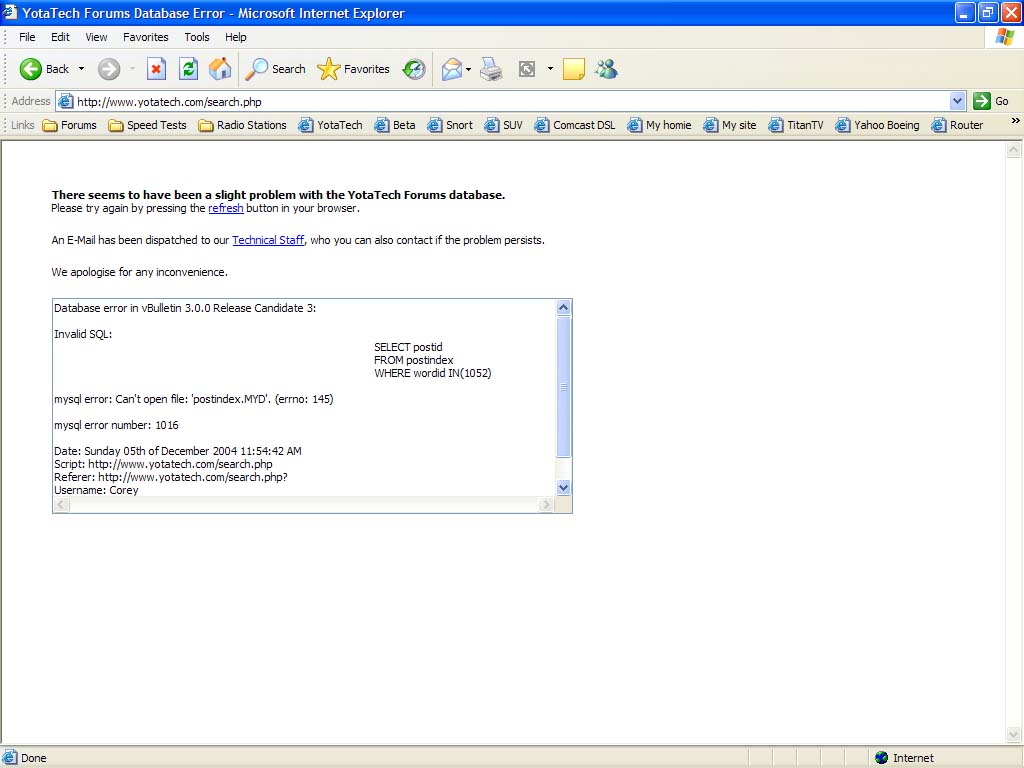Click the 'We apologise for any inconvenience.' text

(140, 272)
